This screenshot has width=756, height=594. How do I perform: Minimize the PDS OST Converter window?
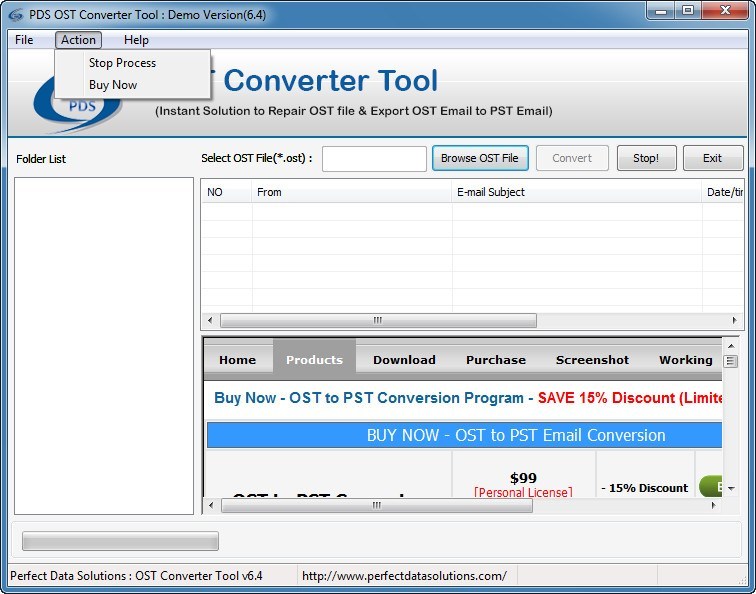(x=661, y=11)
